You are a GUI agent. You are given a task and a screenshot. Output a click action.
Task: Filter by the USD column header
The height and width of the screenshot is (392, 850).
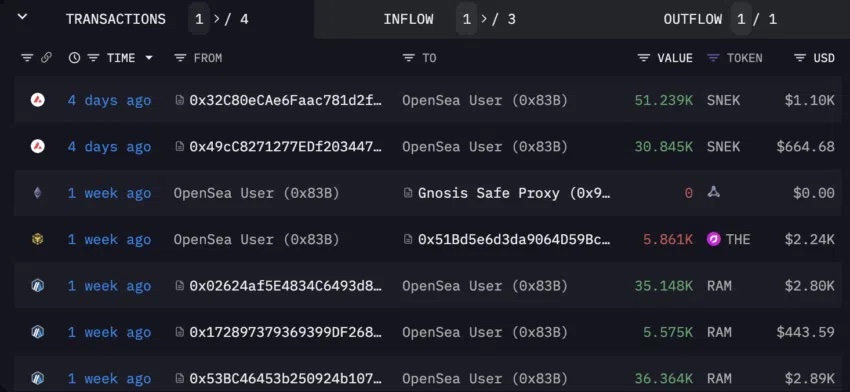coord(814,57)
